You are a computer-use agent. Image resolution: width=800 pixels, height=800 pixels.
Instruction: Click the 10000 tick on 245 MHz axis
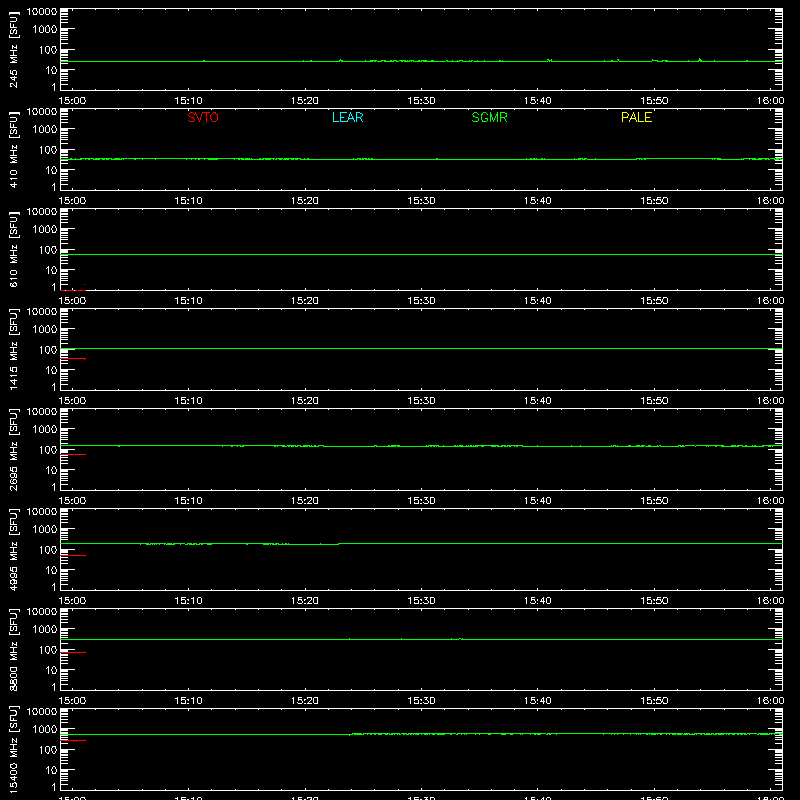pyautogui.click(x=42, y=12)
